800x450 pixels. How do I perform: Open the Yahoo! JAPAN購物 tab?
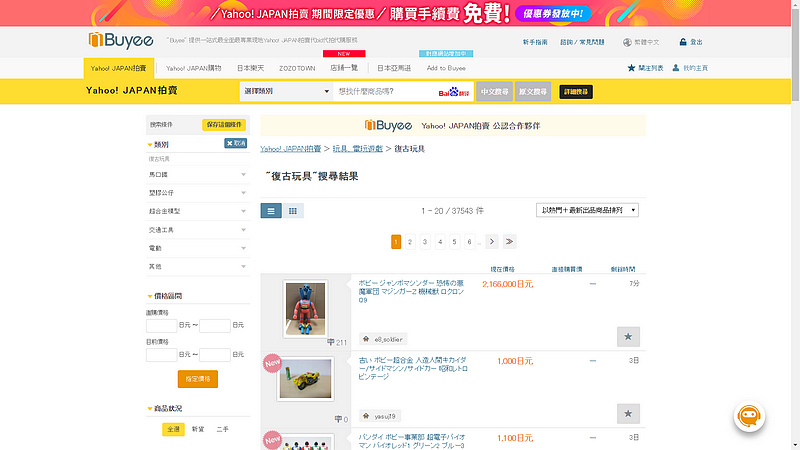193,68
